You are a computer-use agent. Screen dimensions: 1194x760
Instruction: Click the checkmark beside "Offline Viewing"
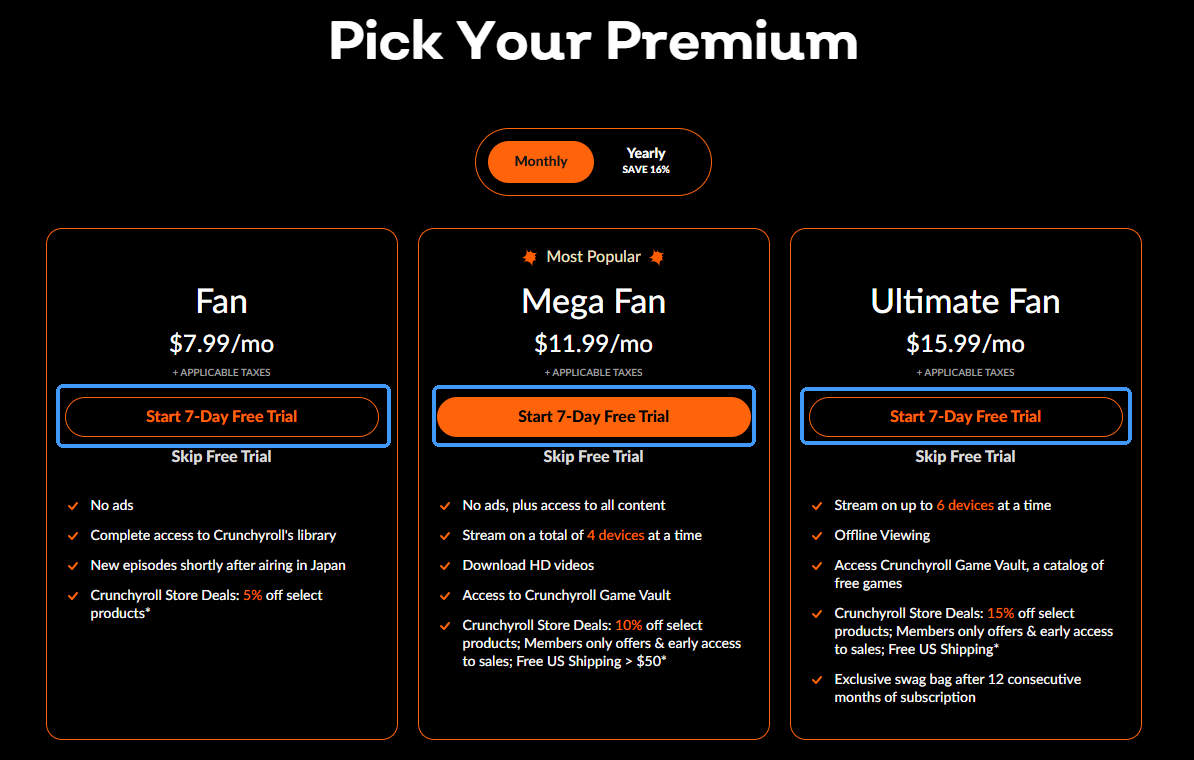click(x=816, y=535)
